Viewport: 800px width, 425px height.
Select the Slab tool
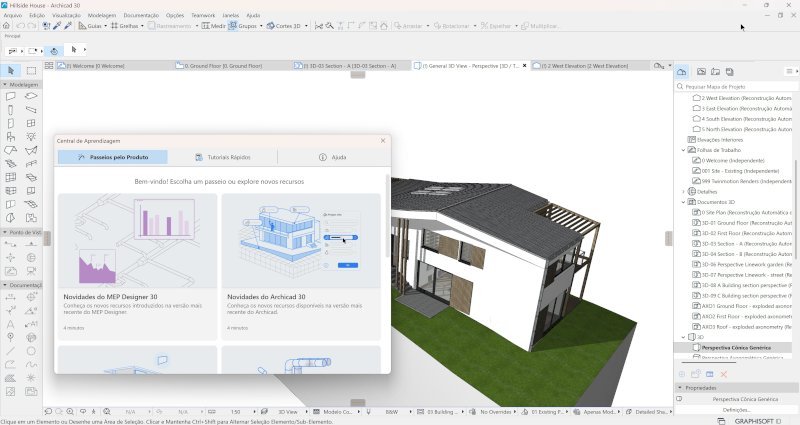point(31,96)
